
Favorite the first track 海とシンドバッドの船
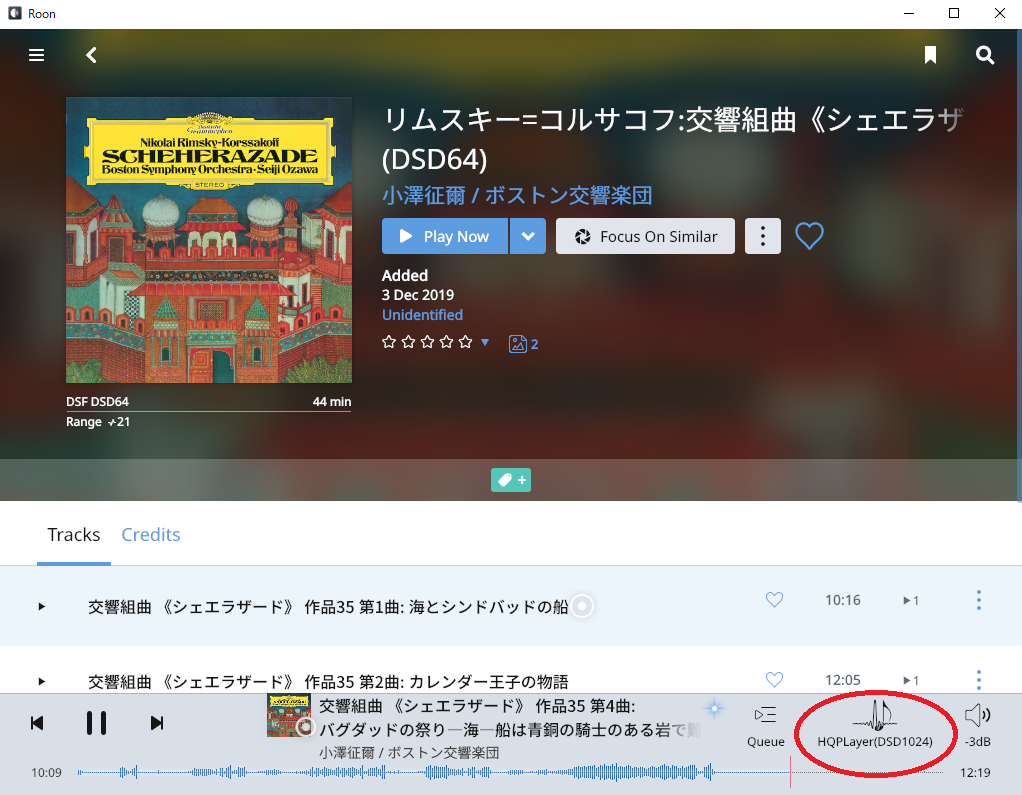click(774, 600)
